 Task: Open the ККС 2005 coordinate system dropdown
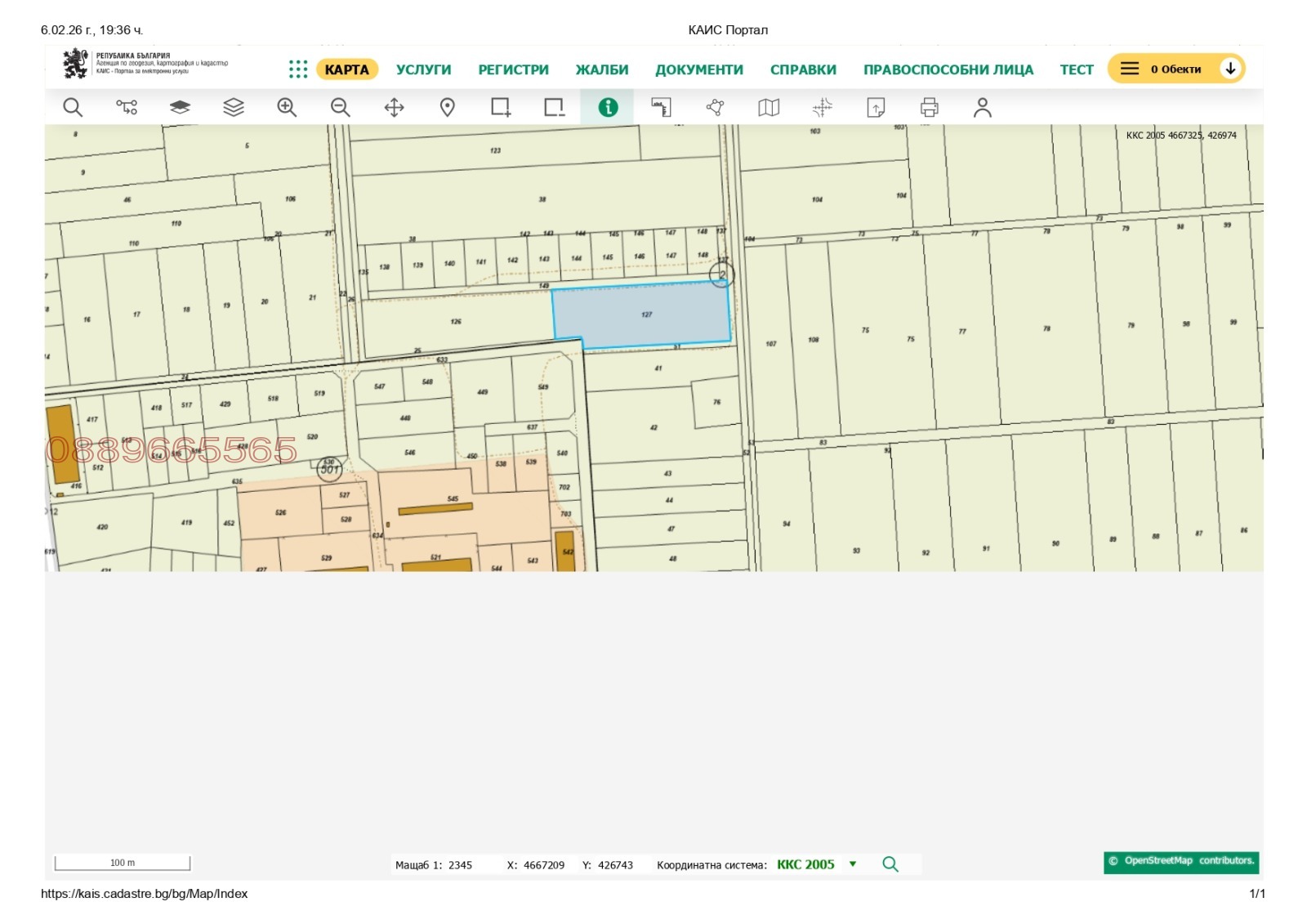click(x=853, y=864)
